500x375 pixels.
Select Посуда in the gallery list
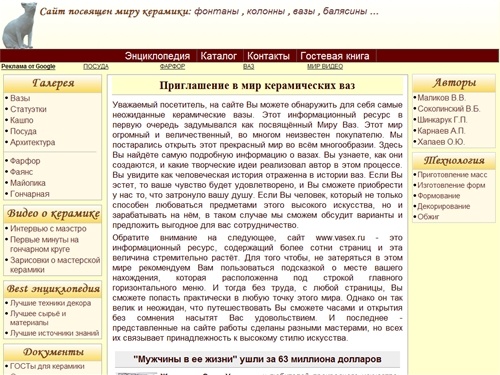pos(23,131)
